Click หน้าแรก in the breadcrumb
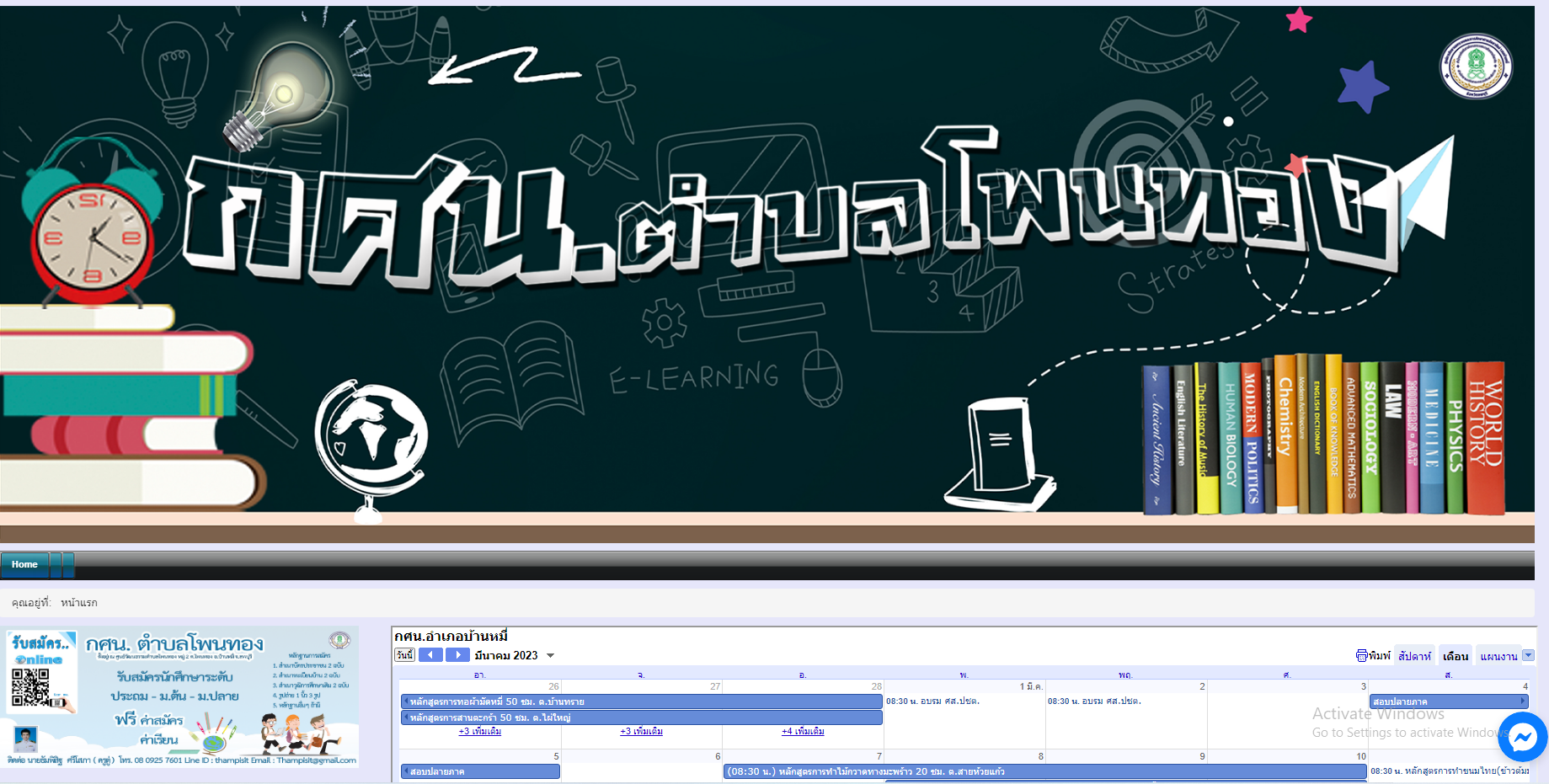This screenshot has width=1549, height=784. pos(79,603)
